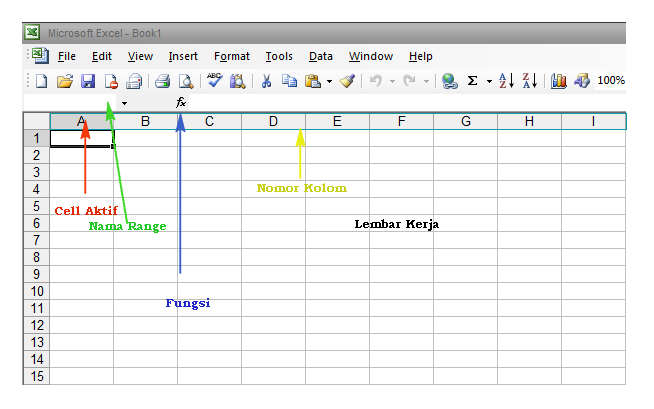Screen dimensions: 654x409
Task: Open the Name Box dropdown arrow
Action: [124, 103]
